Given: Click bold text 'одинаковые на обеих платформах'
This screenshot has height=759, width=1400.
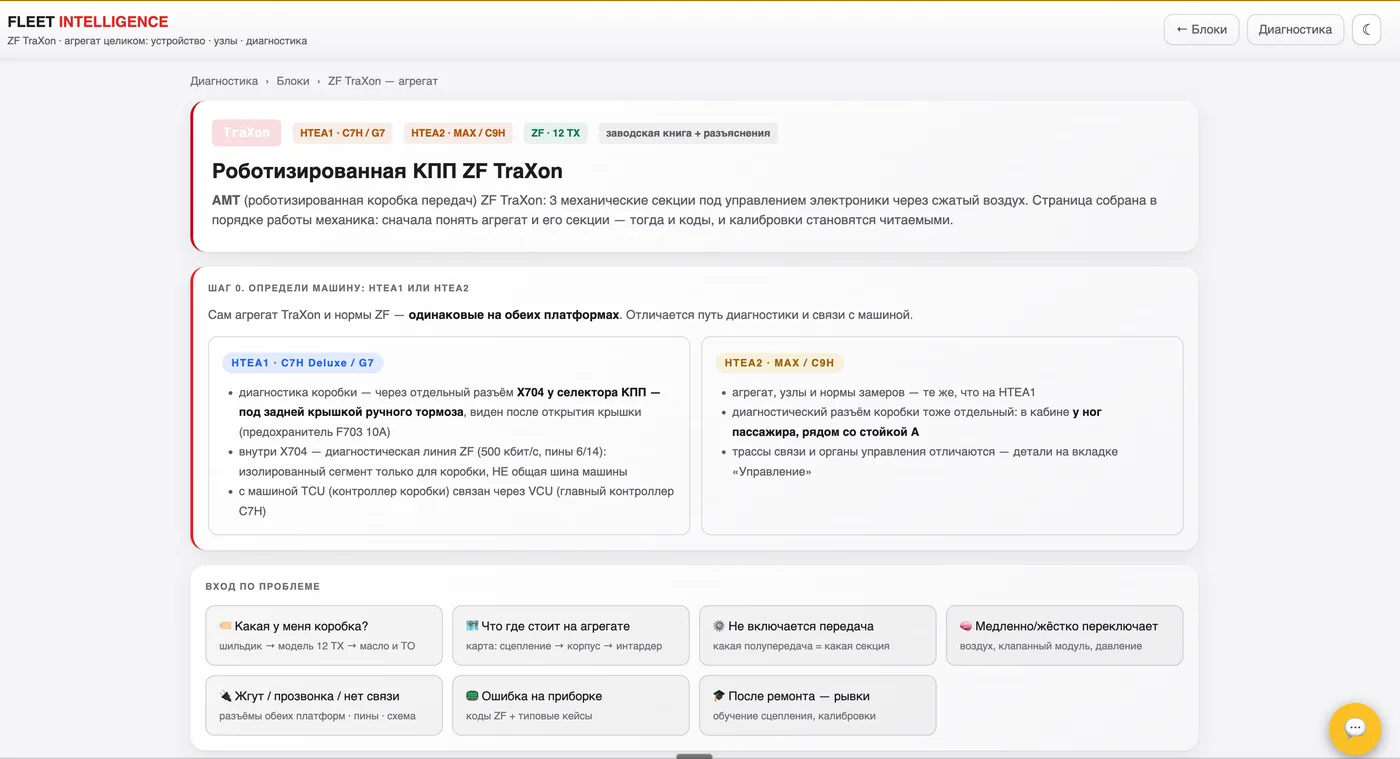Looking at the screenshot, I should pos(514,315).
